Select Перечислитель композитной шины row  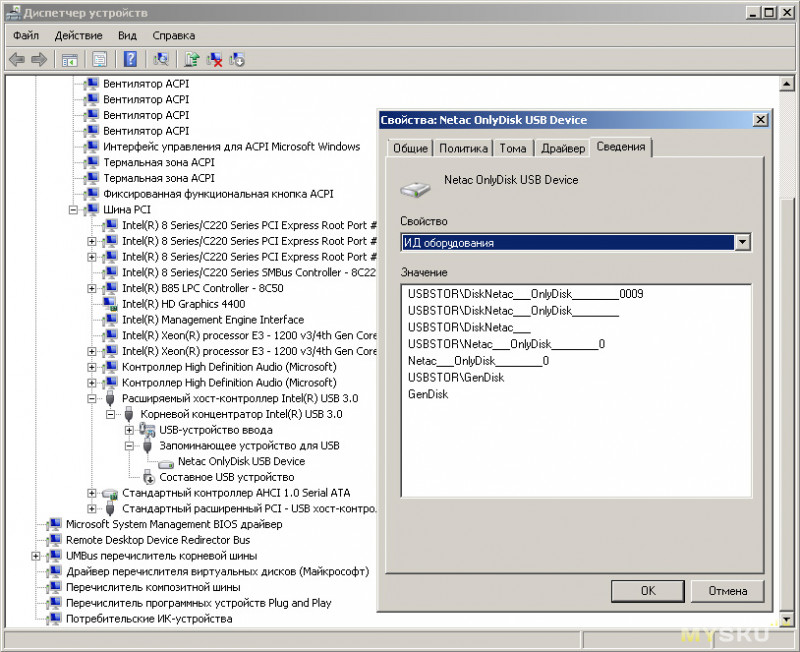click(153, 587)
